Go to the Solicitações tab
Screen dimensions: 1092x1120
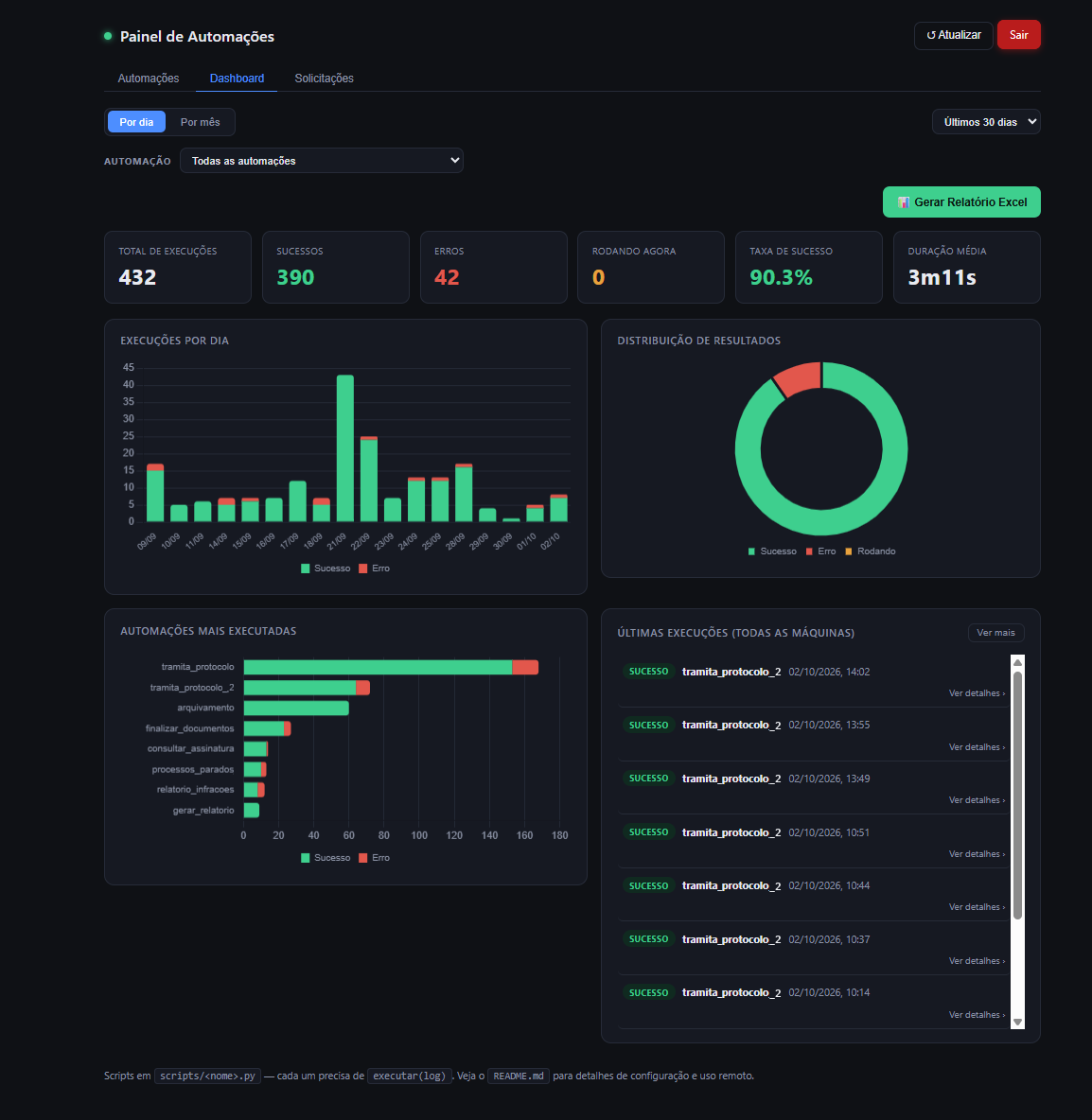click(x=324, y=79)
